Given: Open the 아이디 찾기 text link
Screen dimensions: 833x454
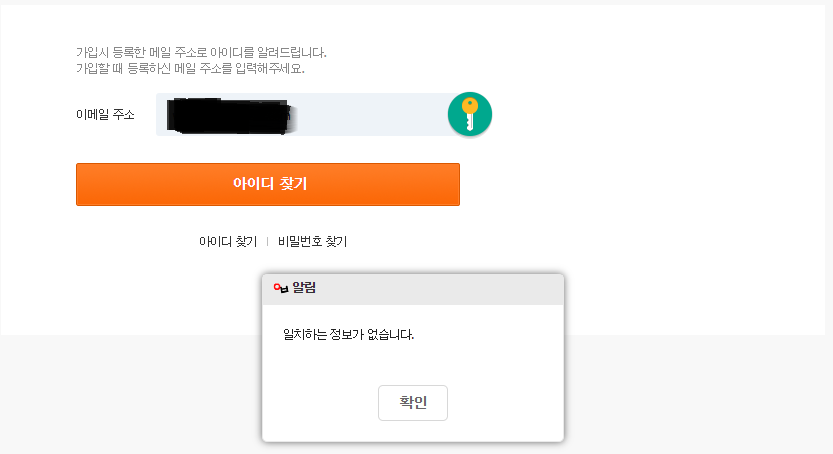Looking at the screenshot, I should coord(228,241).
